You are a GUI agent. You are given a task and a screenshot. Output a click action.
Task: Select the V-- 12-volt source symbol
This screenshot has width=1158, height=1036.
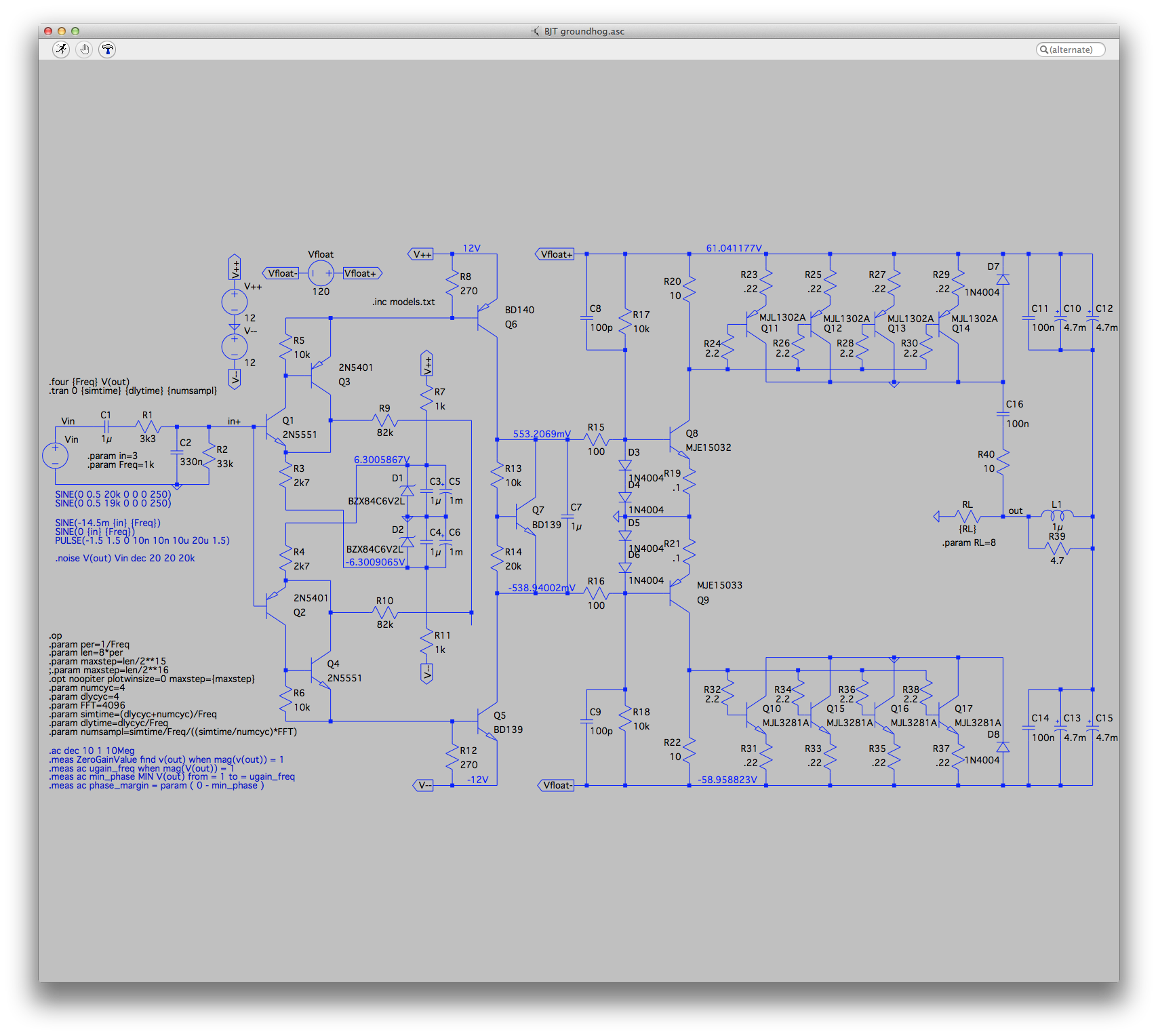(x=235, y=346)
